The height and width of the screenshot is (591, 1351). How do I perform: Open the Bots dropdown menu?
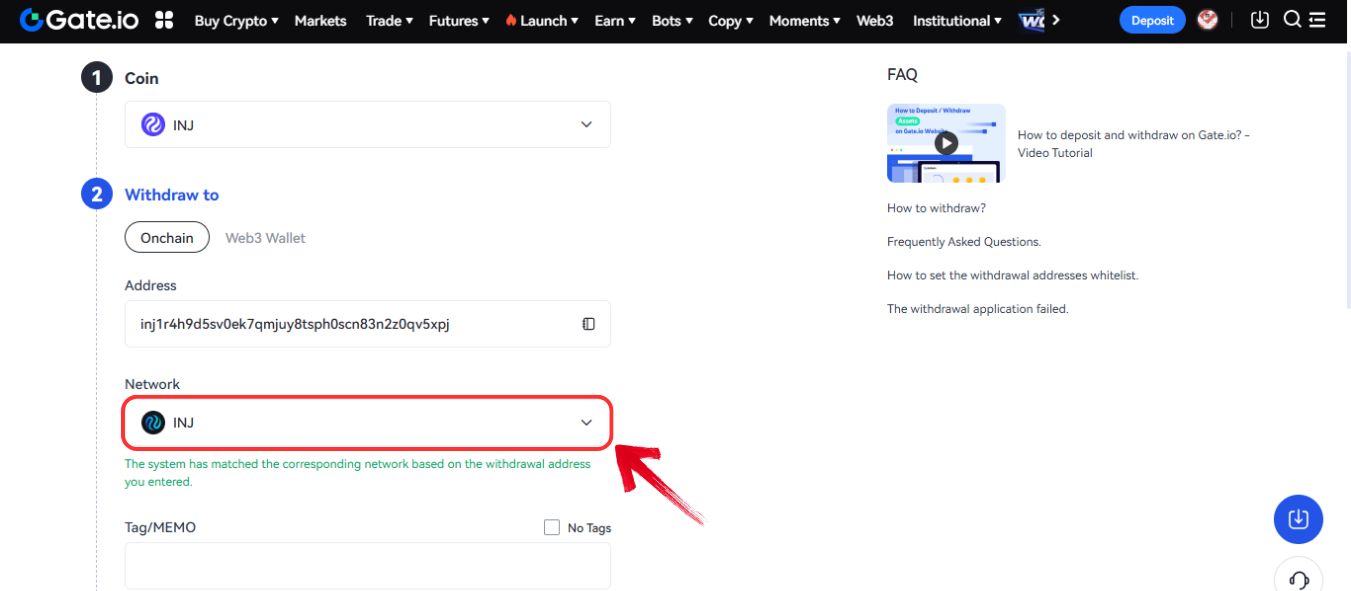672,20
